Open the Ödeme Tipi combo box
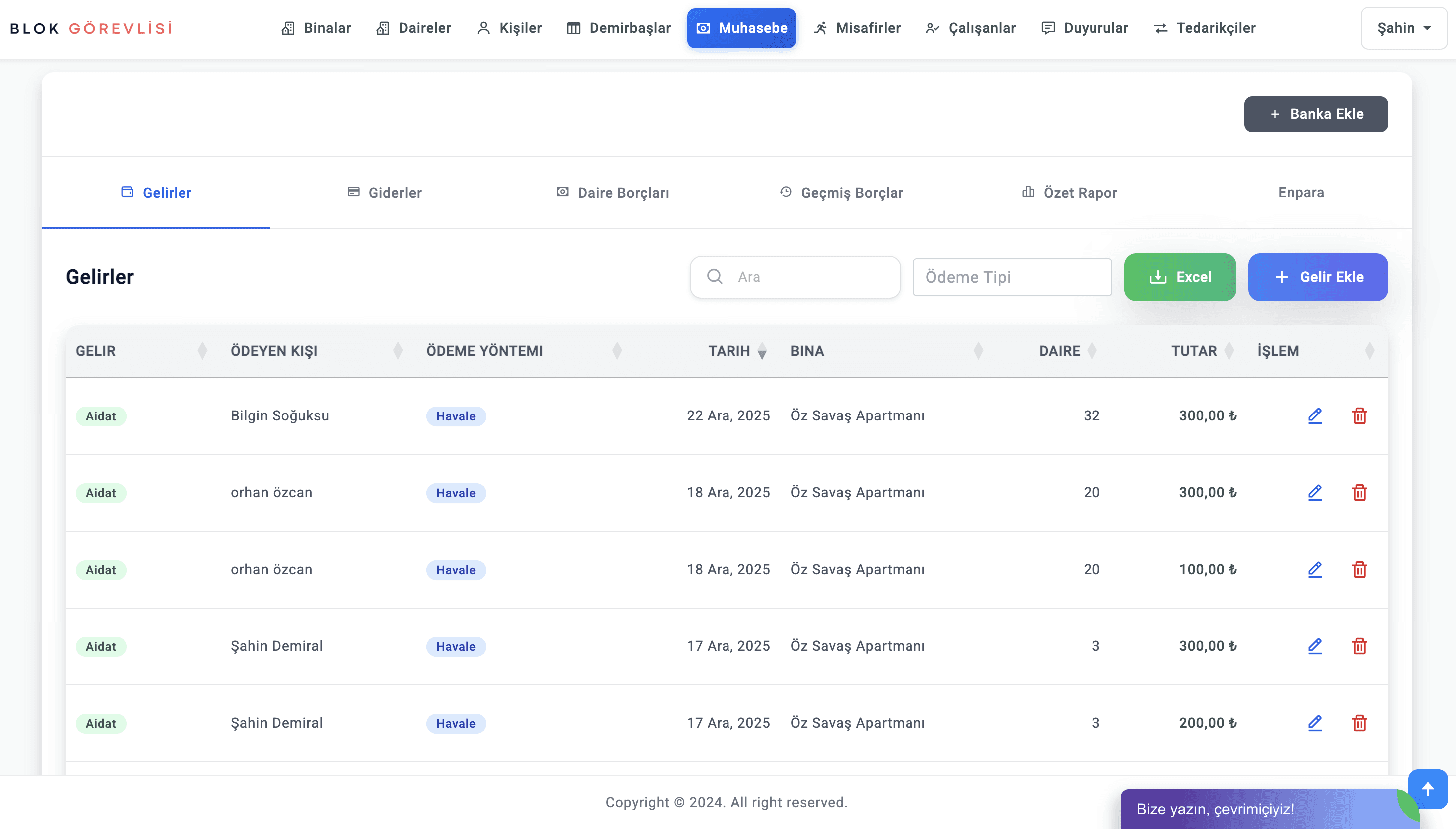 [1011, 277]
